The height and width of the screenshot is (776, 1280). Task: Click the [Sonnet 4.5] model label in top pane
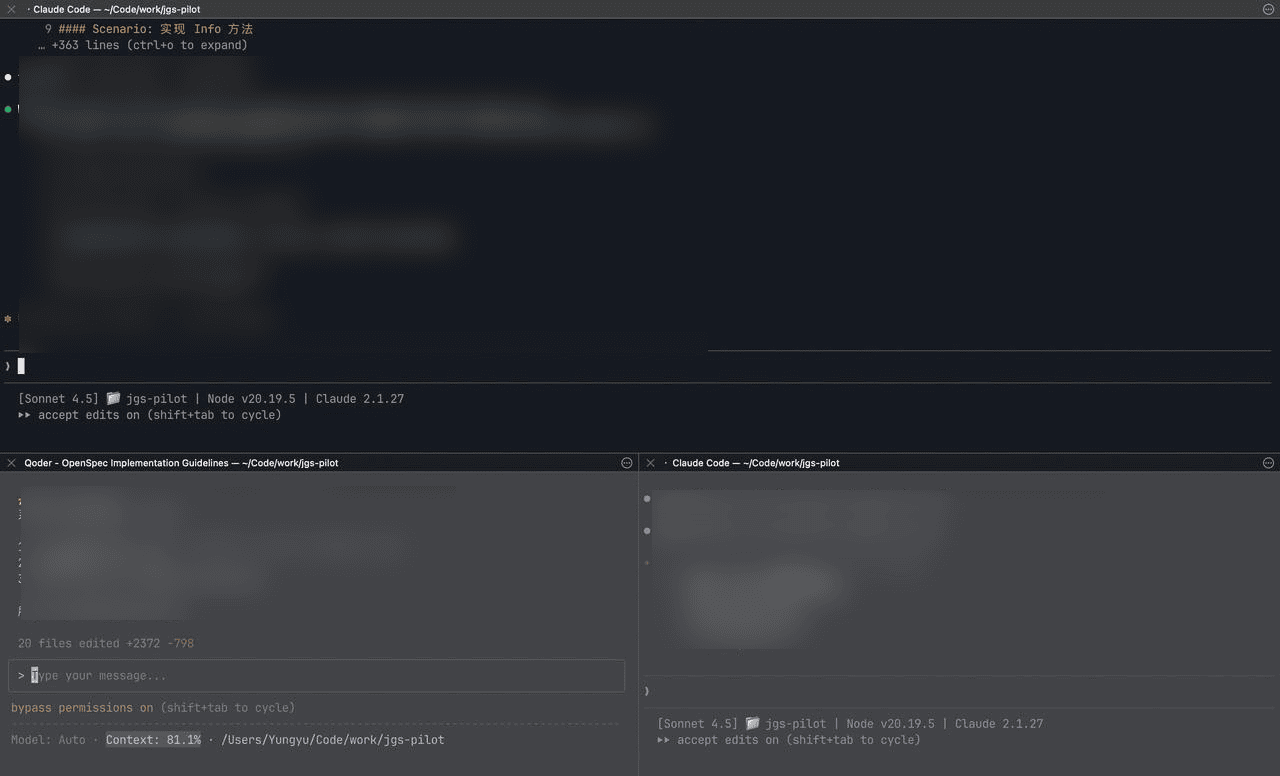coord(58,398)
